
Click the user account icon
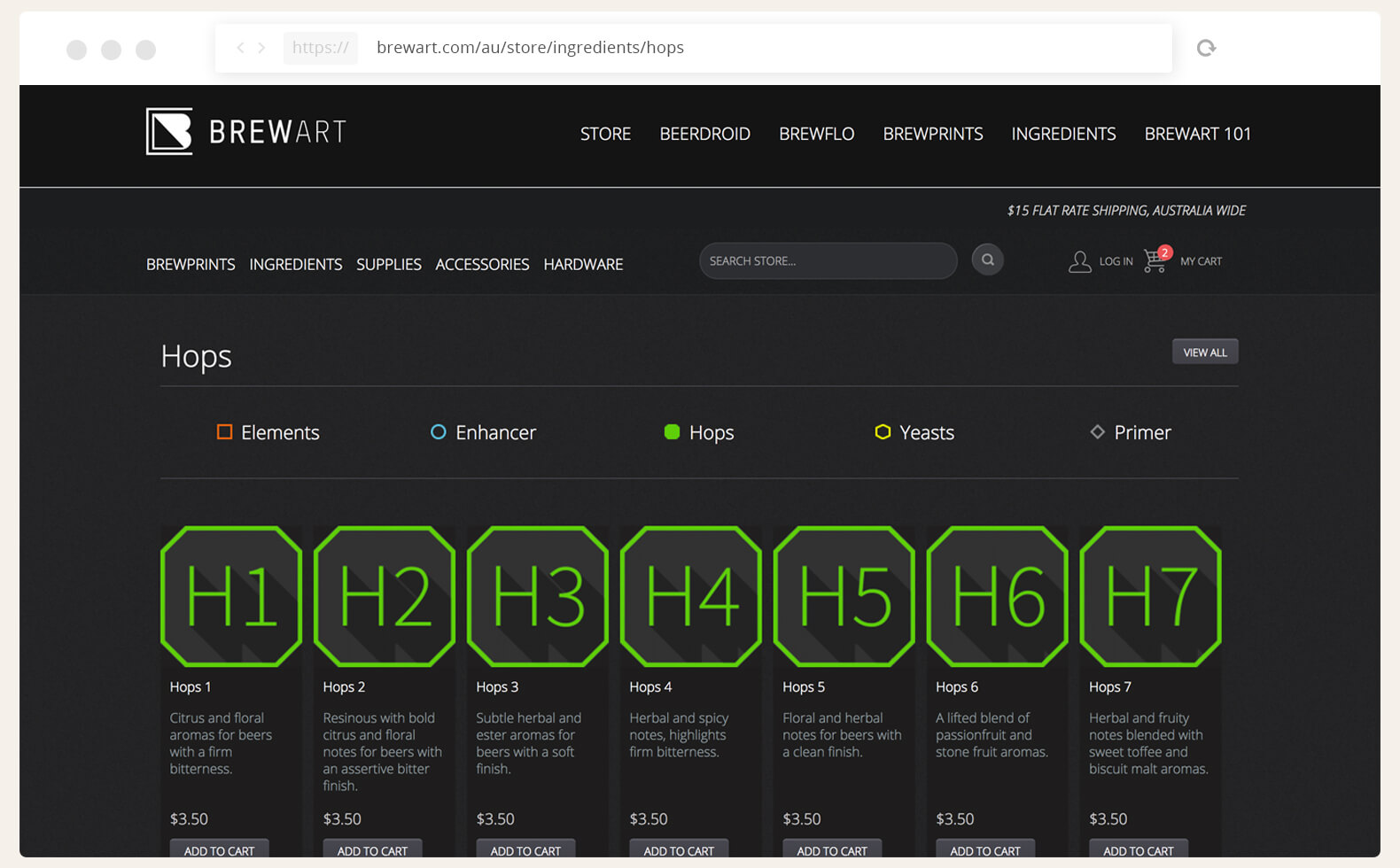1079,261
